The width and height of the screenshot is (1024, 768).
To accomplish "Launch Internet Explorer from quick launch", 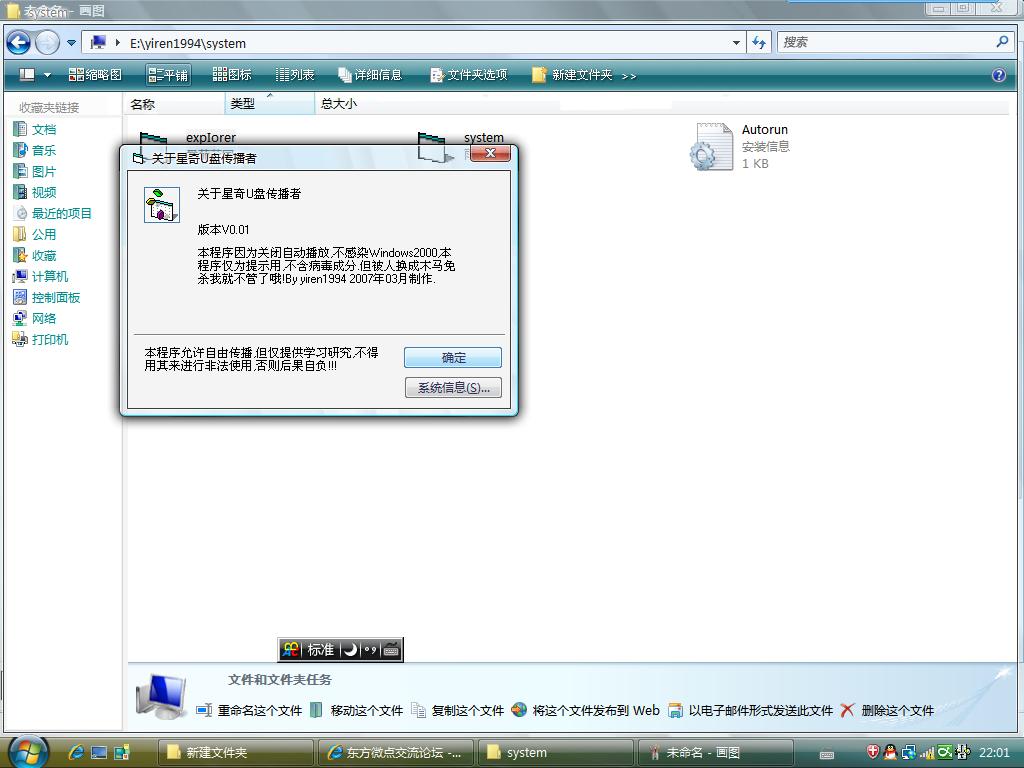I will point(76,752).
